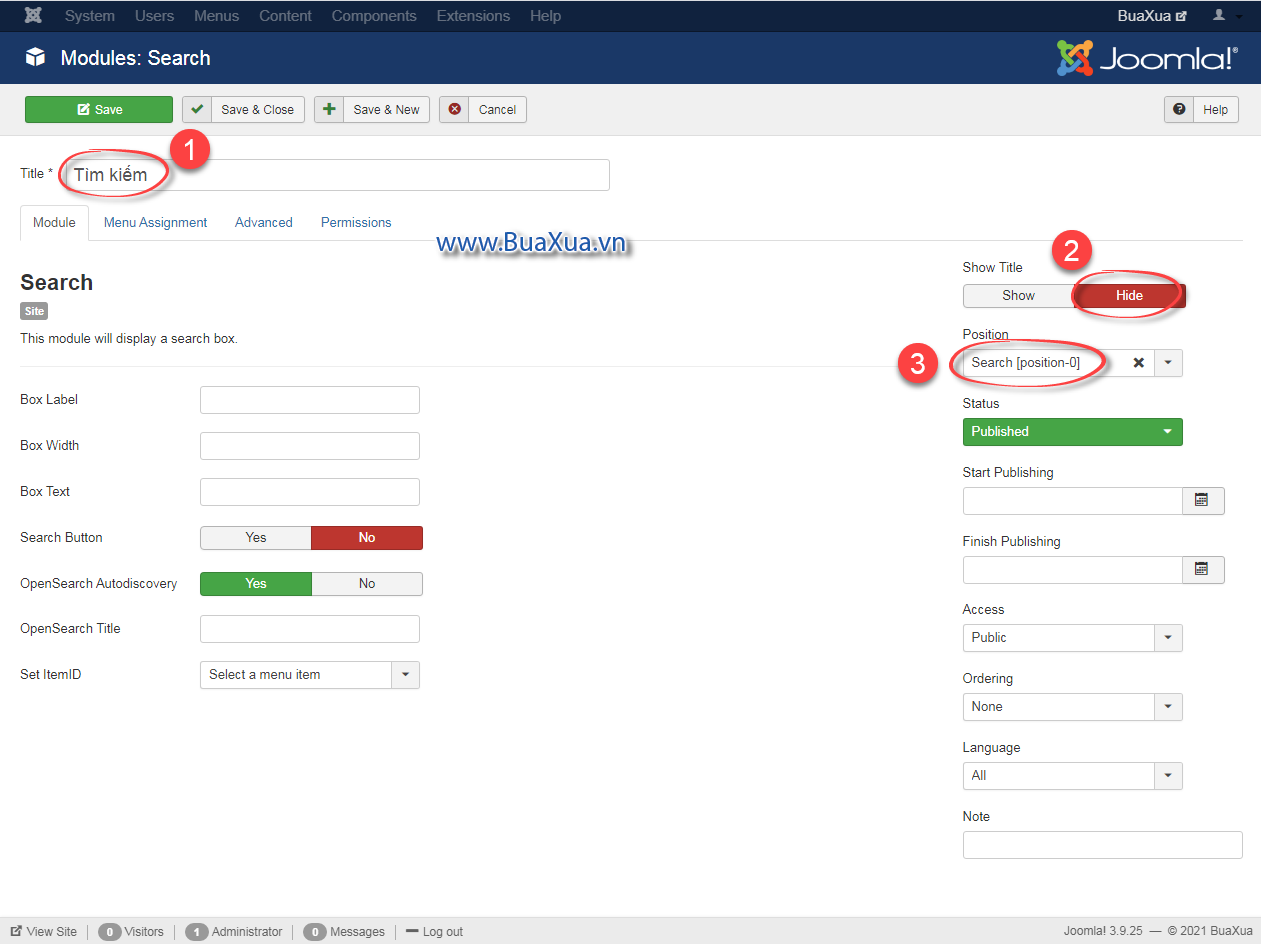Click Save & New button
This screenshot has width=1261, height=944.
[372, 110]
